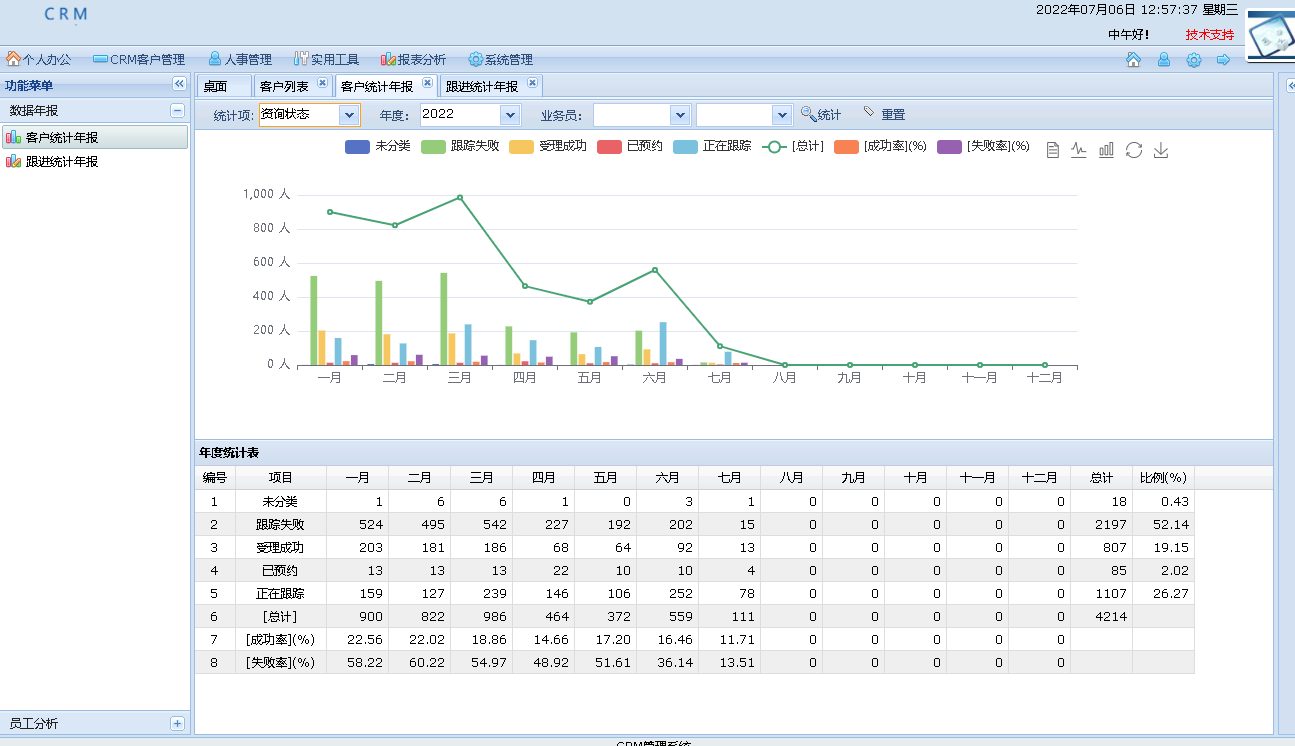This screenshot has height=746, width=1295.
Task: Click the 总计 column header
Action: (1101, 478)
